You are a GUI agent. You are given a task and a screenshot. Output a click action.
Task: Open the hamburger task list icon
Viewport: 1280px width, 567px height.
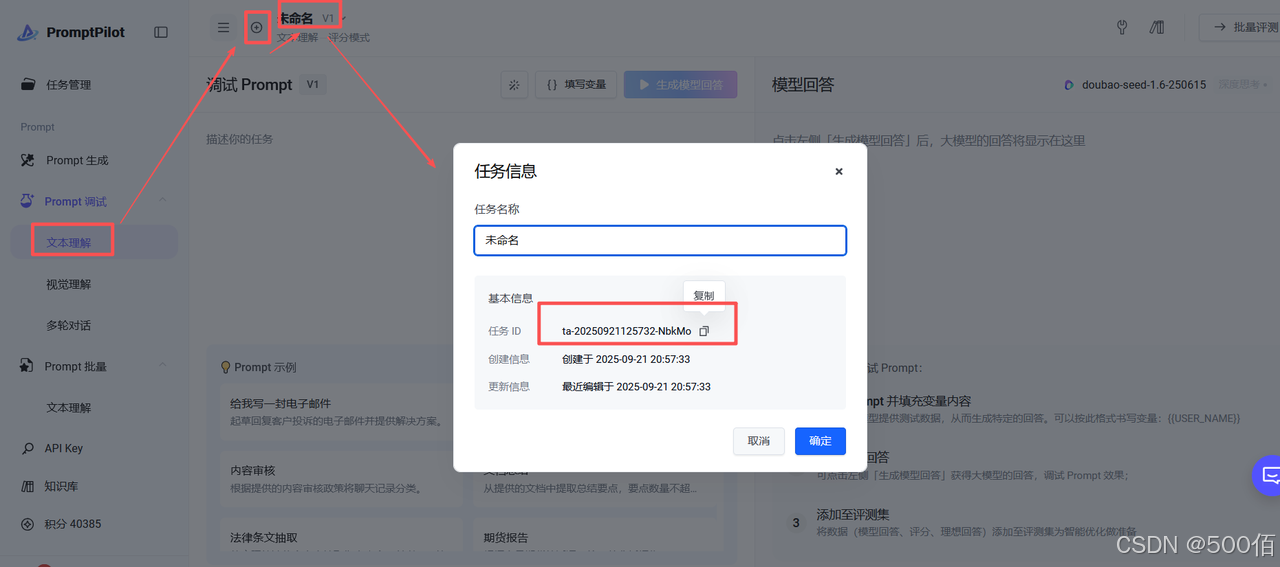click(x=223, y=27)
